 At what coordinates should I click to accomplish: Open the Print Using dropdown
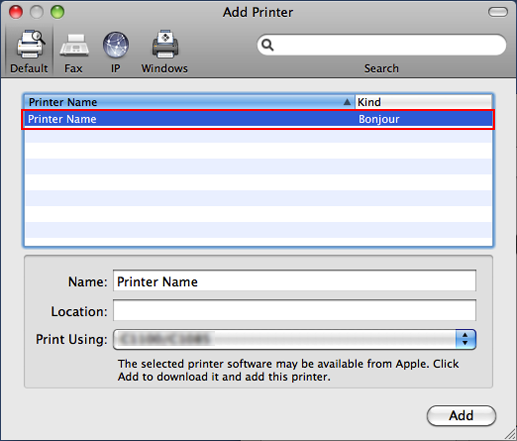tap(294, 339)
